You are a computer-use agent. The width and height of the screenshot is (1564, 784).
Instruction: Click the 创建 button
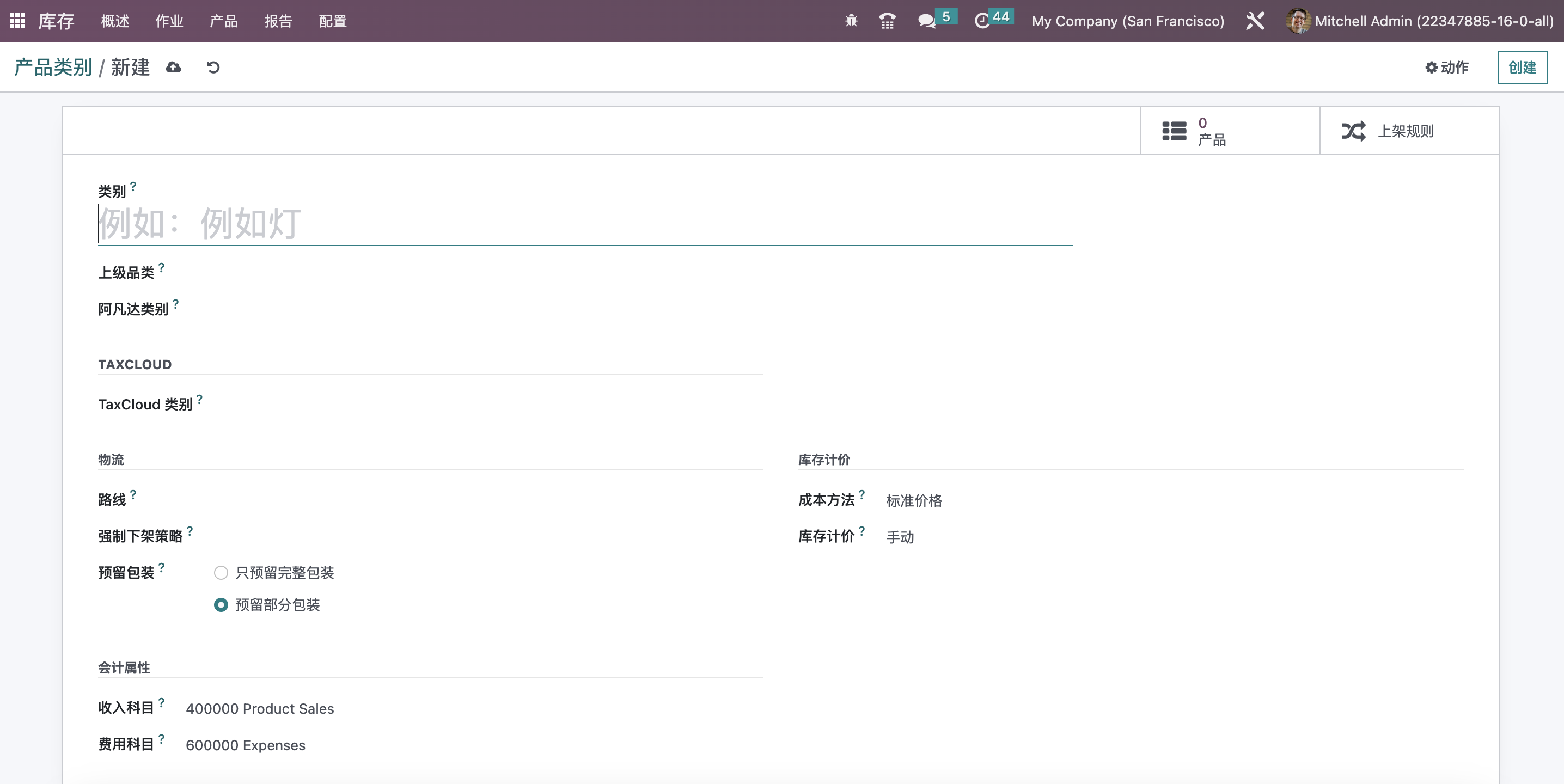click(x=1522, y=67)
